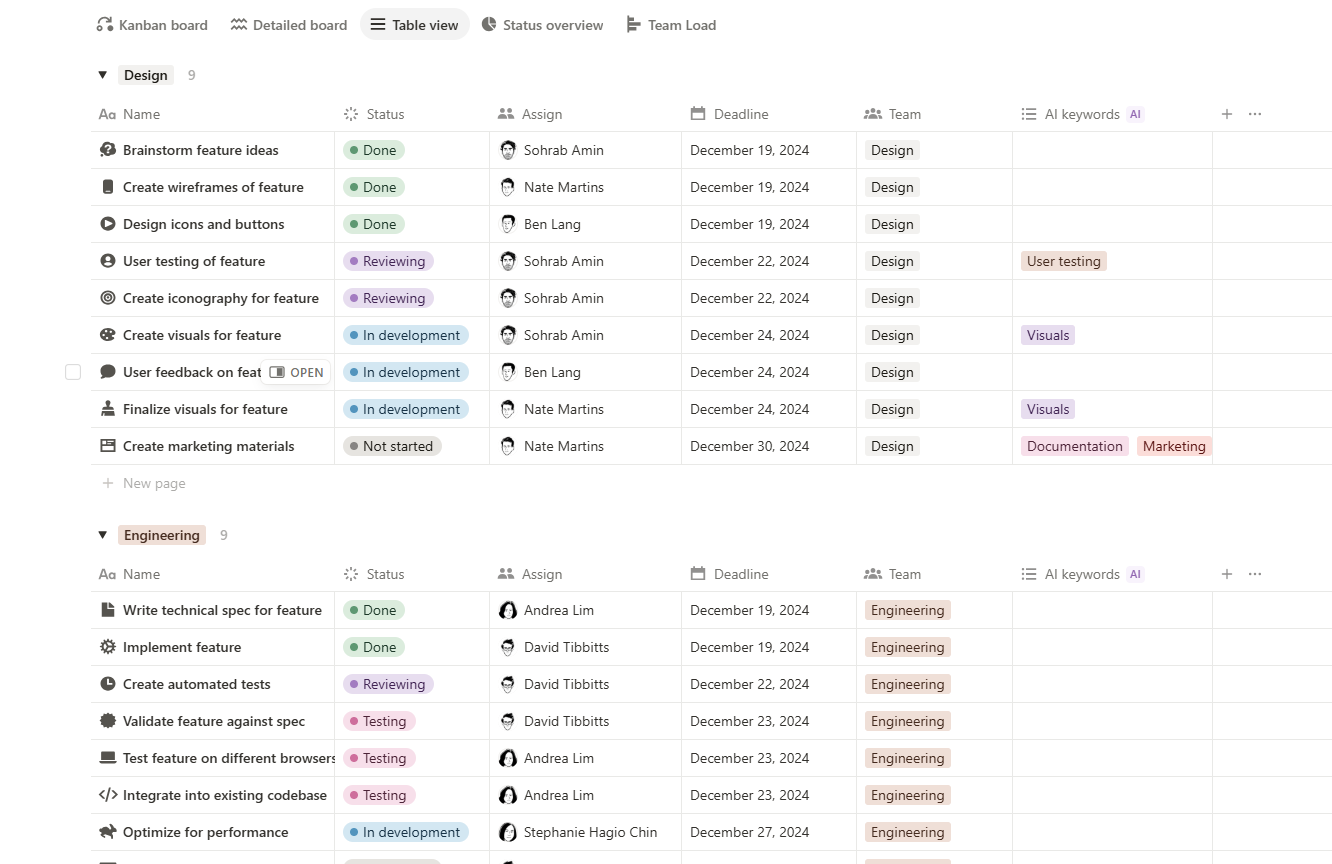1332x864 pixels.
Task: Click Create automated tests clock icon
Action: 108,684
